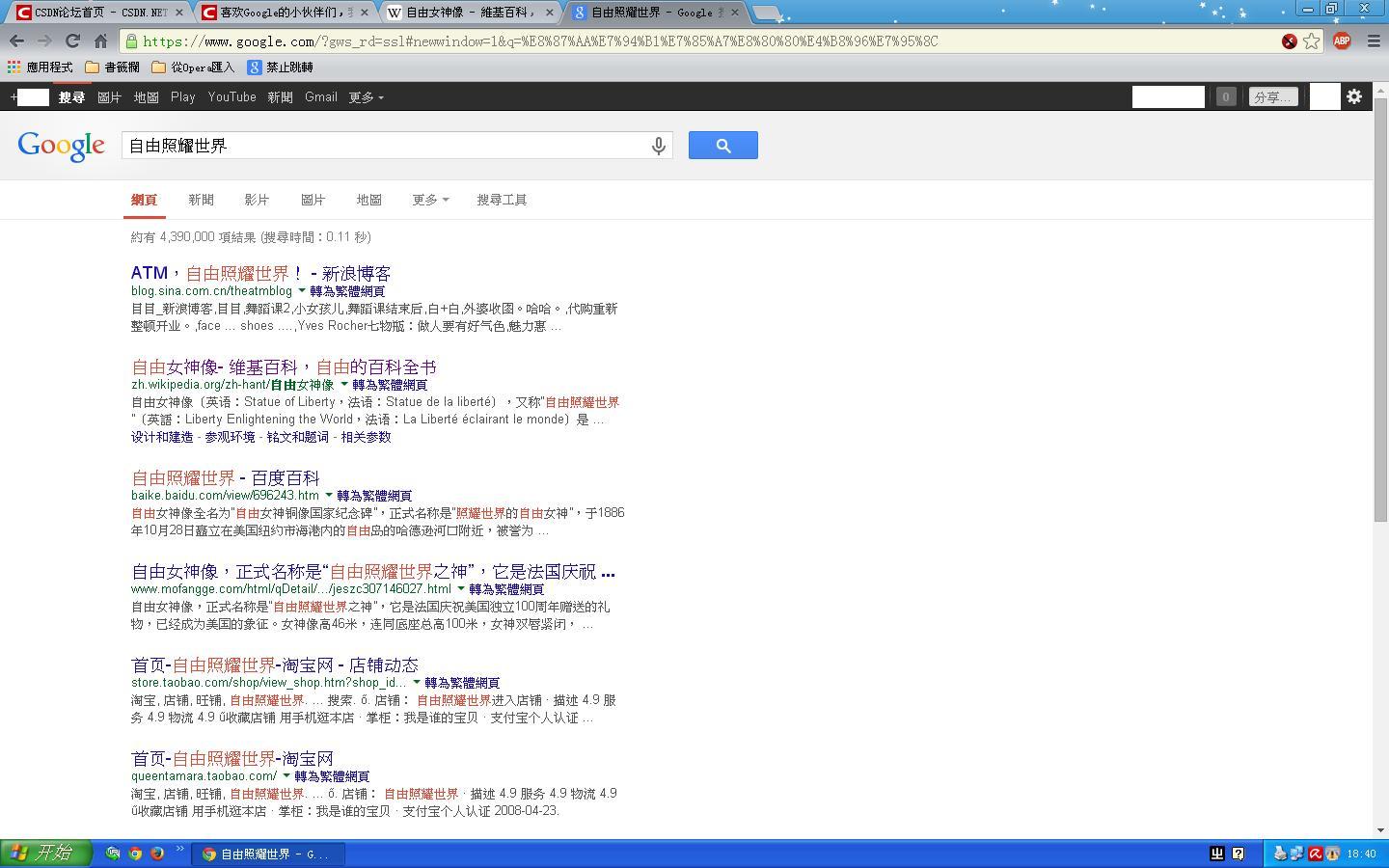Open the browser home page icon
This screenshot has width=1389, height=868.
(x=100, y=41)
